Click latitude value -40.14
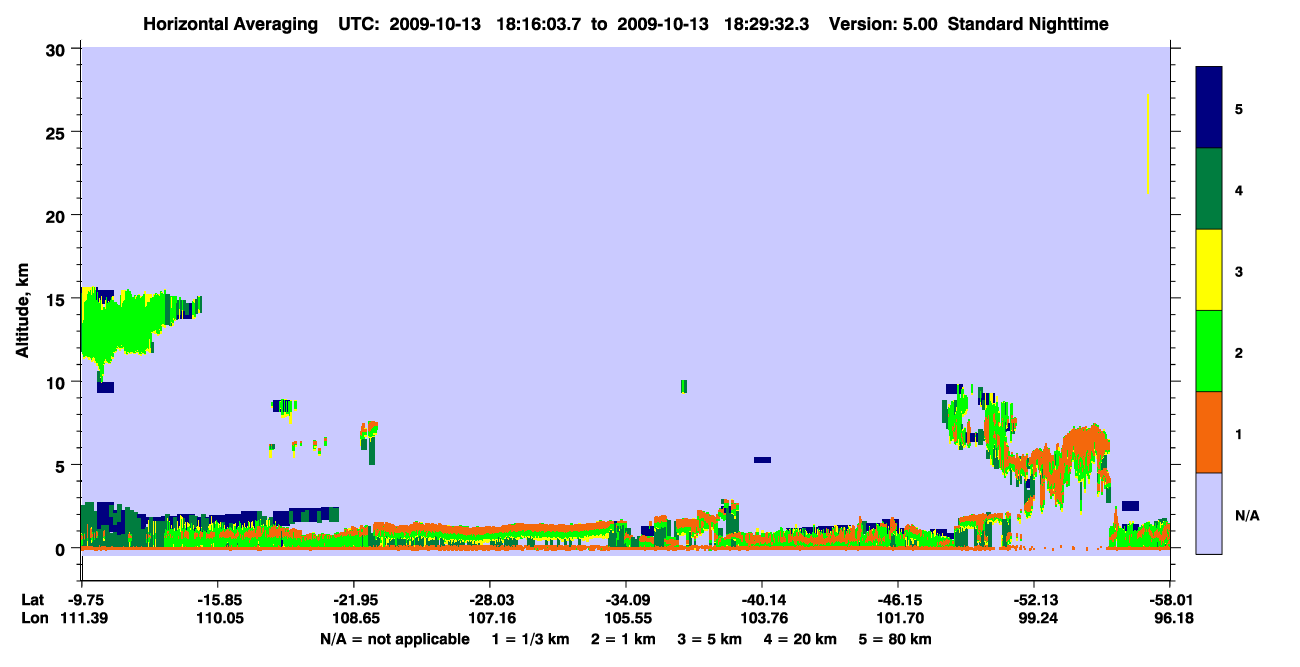The width and height of the screenshot is (1300, 667). click(761, 600)
